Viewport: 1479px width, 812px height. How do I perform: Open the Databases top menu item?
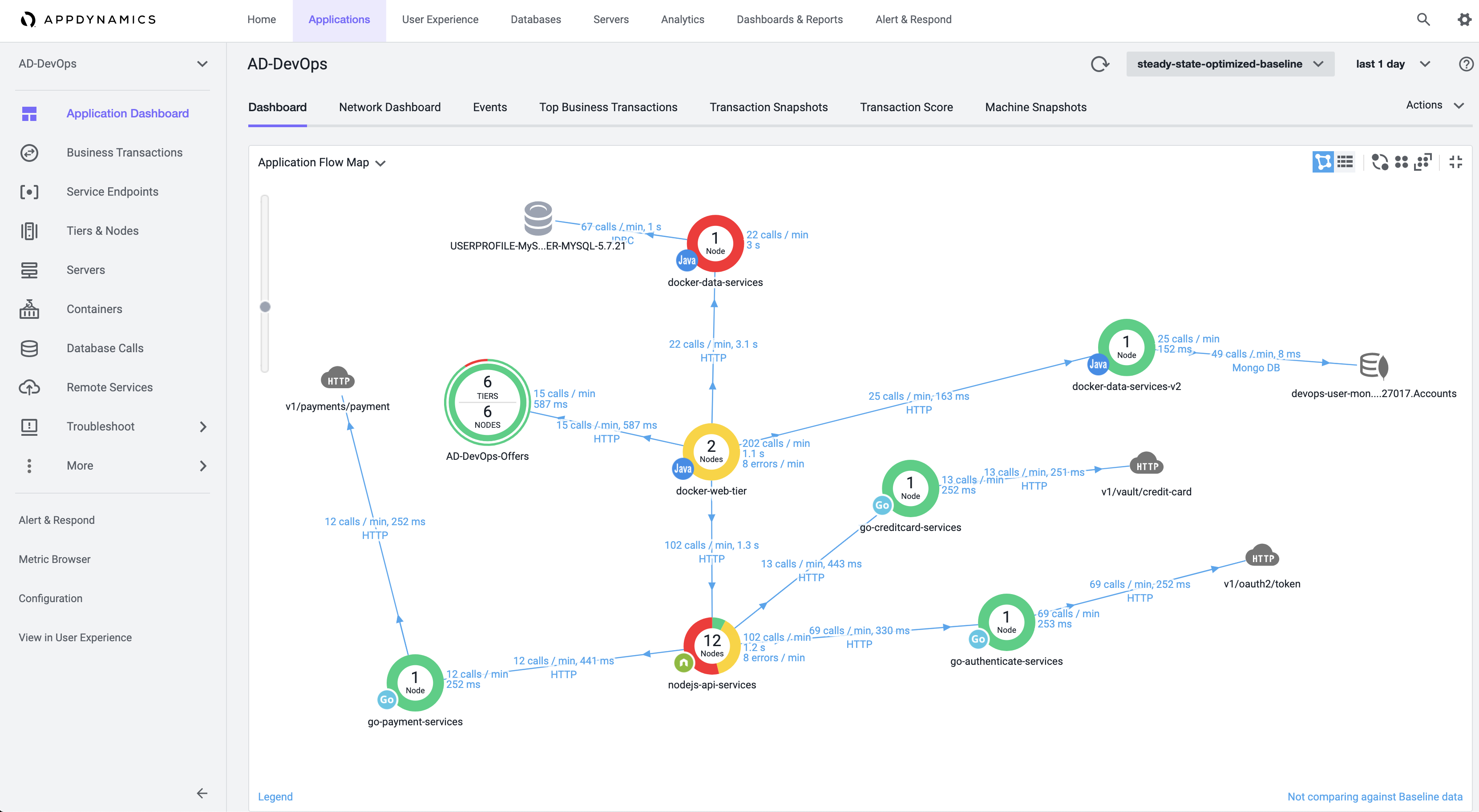tap(535, 20)
